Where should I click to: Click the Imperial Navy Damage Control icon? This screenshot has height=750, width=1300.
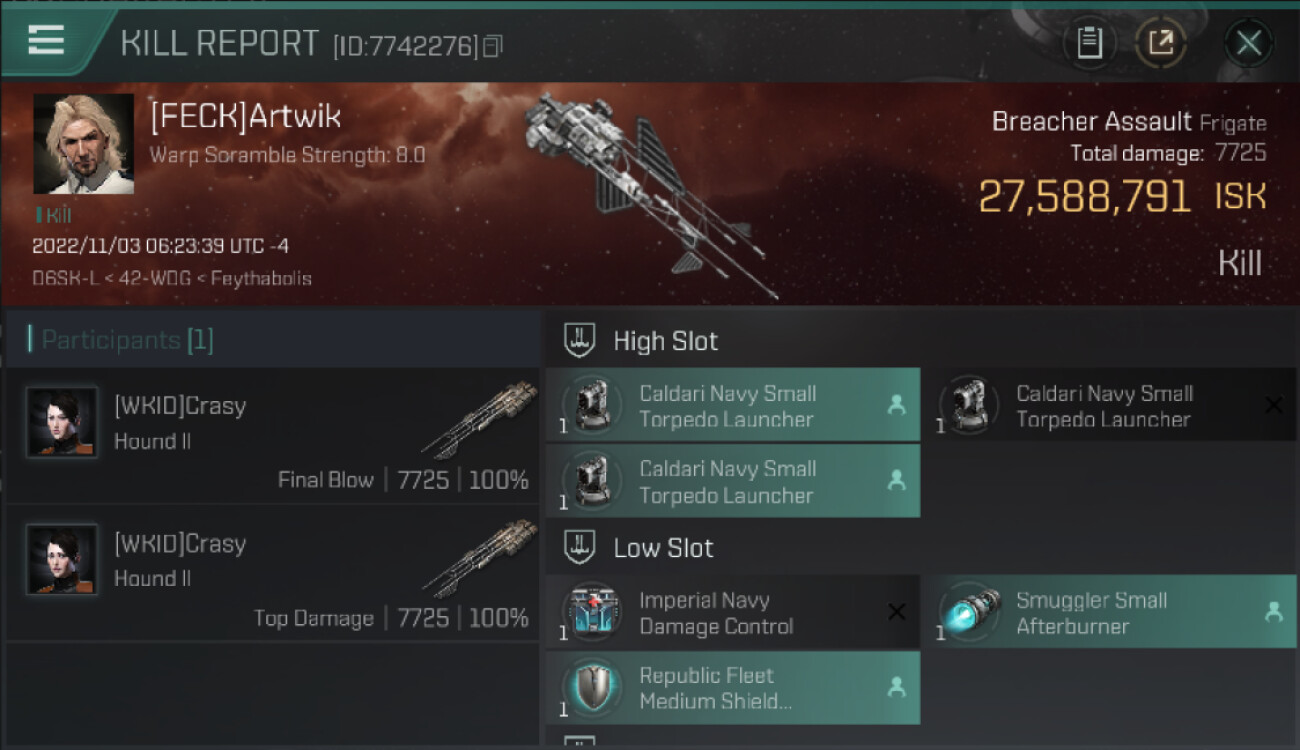592,612
